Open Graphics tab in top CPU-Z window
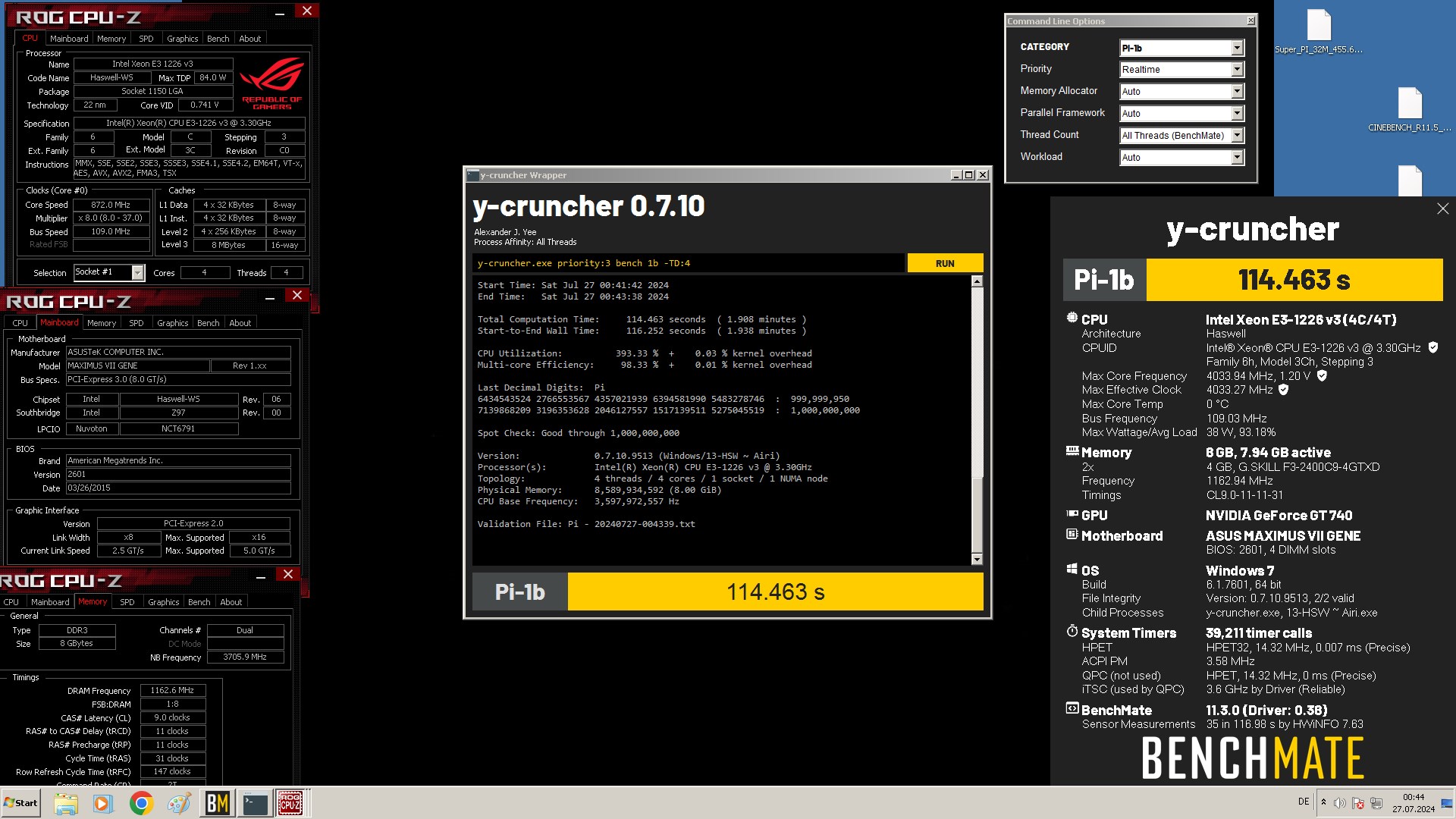 182,39
